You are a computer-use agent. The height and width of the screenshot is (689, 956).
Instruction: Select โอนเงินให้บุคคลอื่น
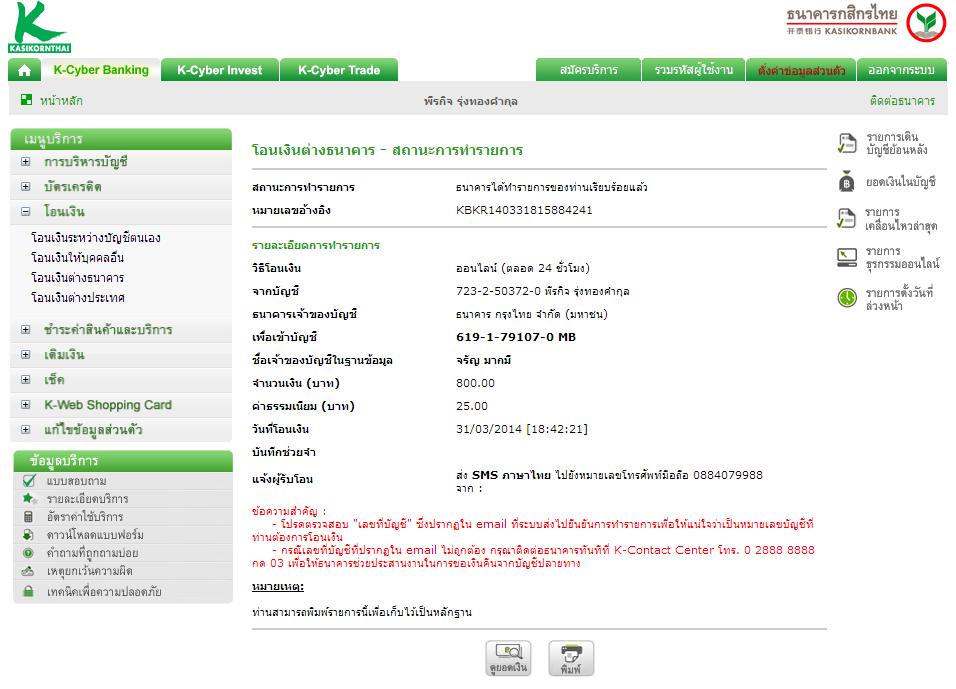pos(77,258)
